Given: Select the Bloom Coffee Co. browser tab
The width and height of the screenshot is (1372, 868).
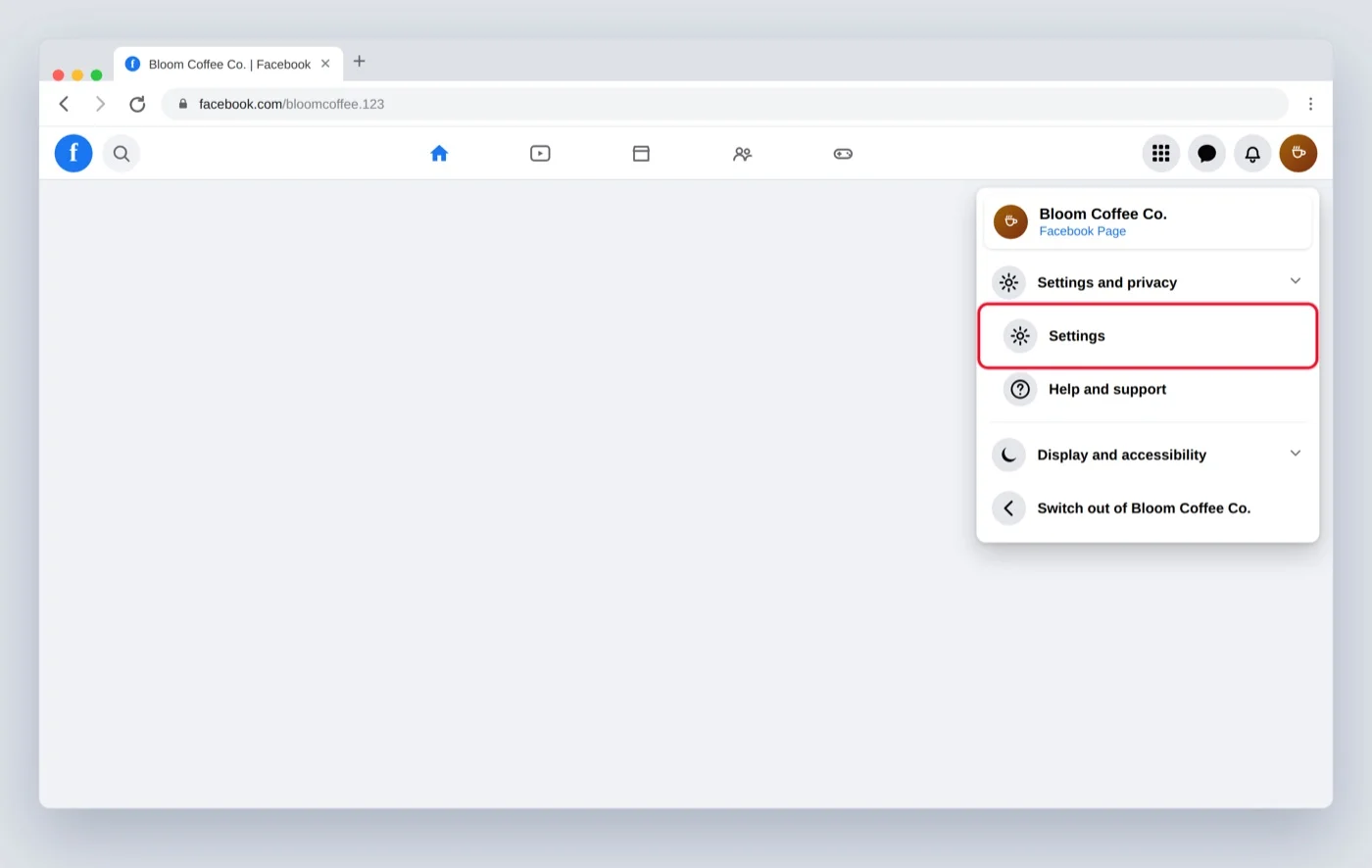Looking at the screenshot, I should tap(228, 64).
